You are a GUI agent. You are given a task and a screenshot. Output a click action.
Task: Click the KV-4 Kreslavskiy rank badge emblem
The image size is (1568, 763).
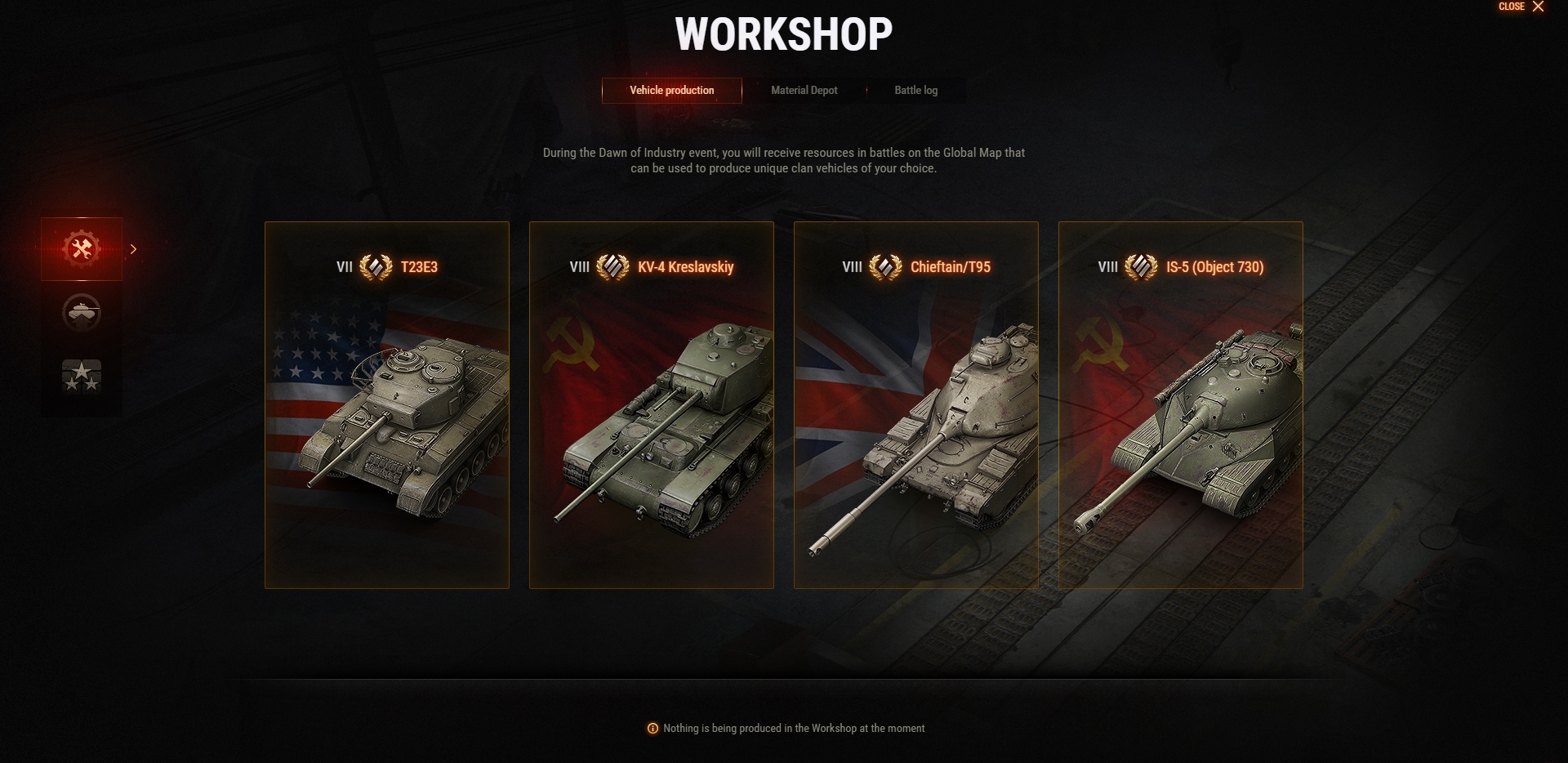pos(612,267)
